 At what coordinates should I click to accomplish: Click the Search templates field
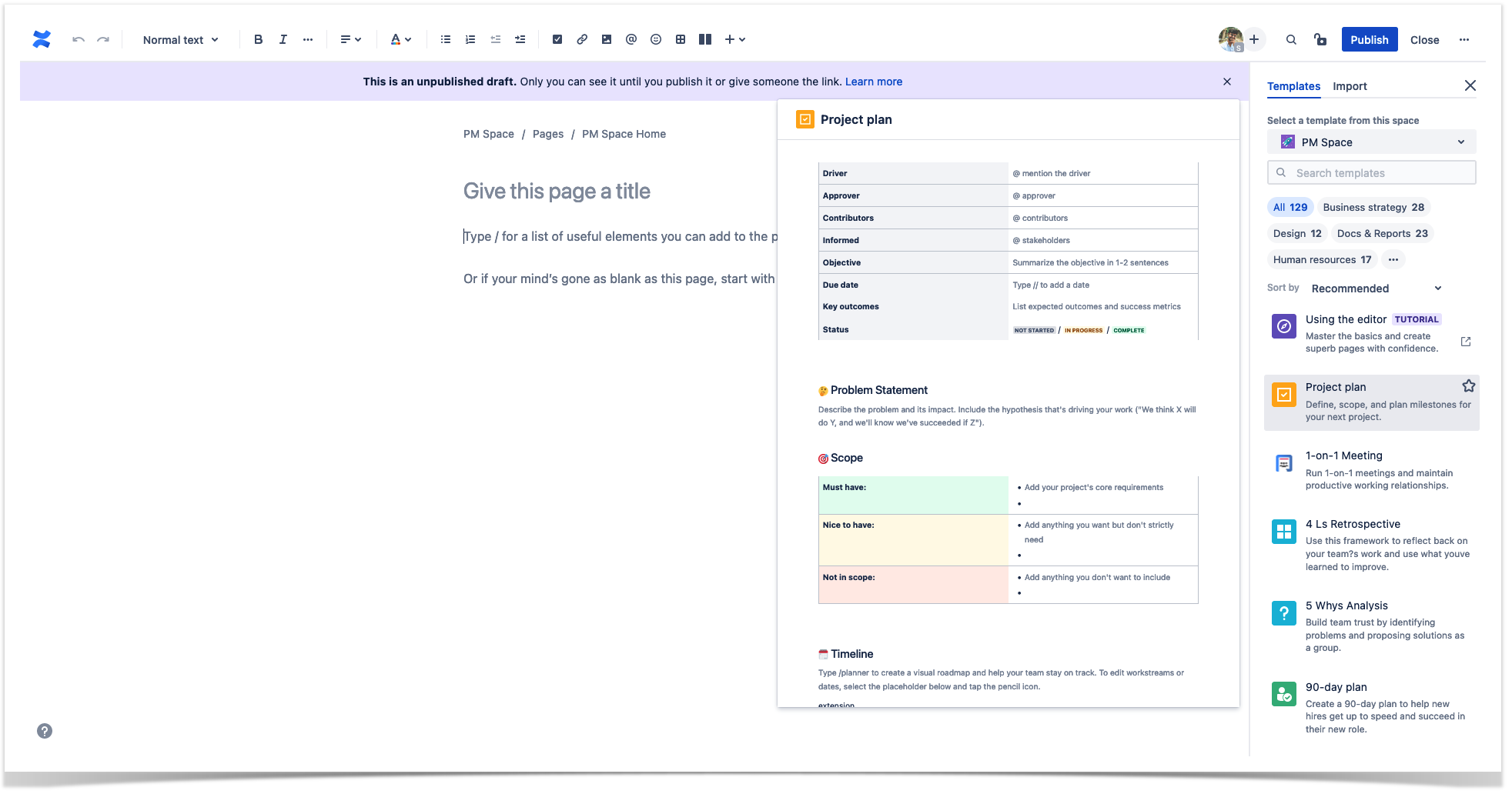click(1371, 173)
